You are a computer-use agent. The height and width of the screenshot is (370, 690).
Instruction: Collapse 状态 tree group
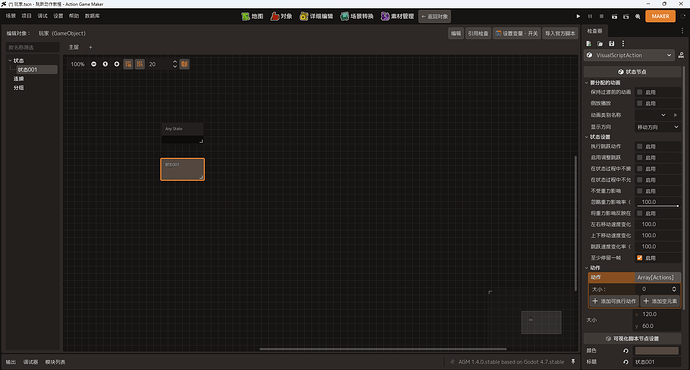(x=10, y=61)
